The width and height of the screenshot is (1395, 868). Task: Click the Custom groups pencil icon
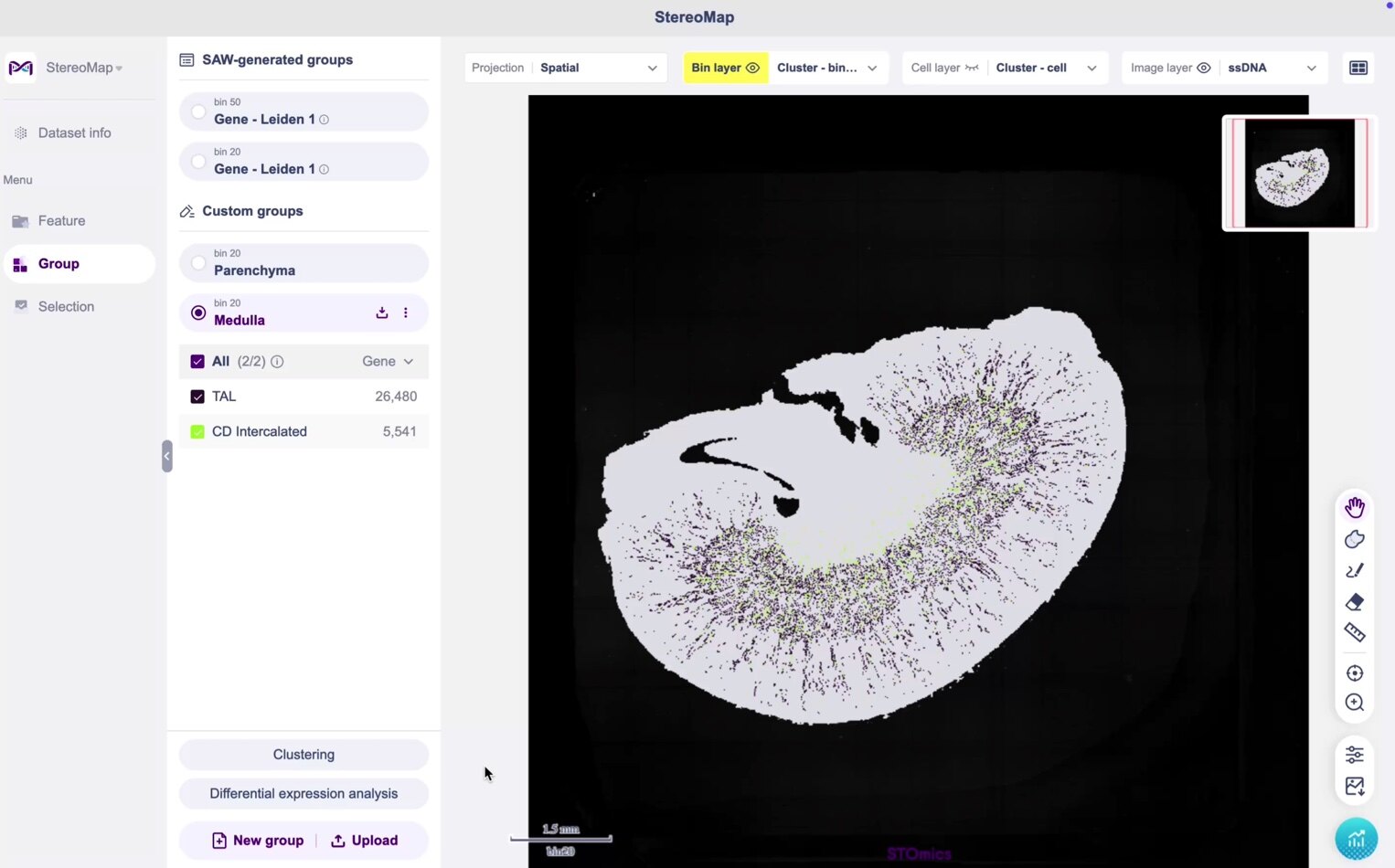click(x=186, y=211)
